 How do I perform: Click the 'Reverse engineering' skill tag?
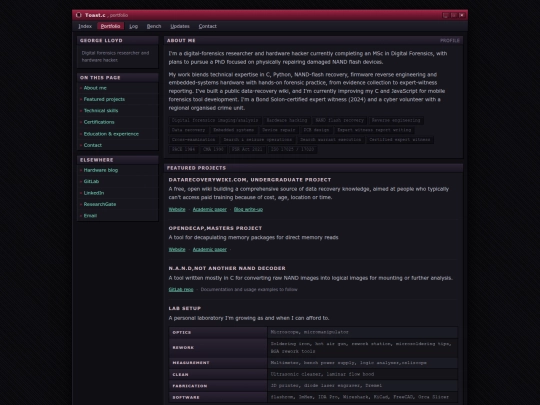[396, 120]
